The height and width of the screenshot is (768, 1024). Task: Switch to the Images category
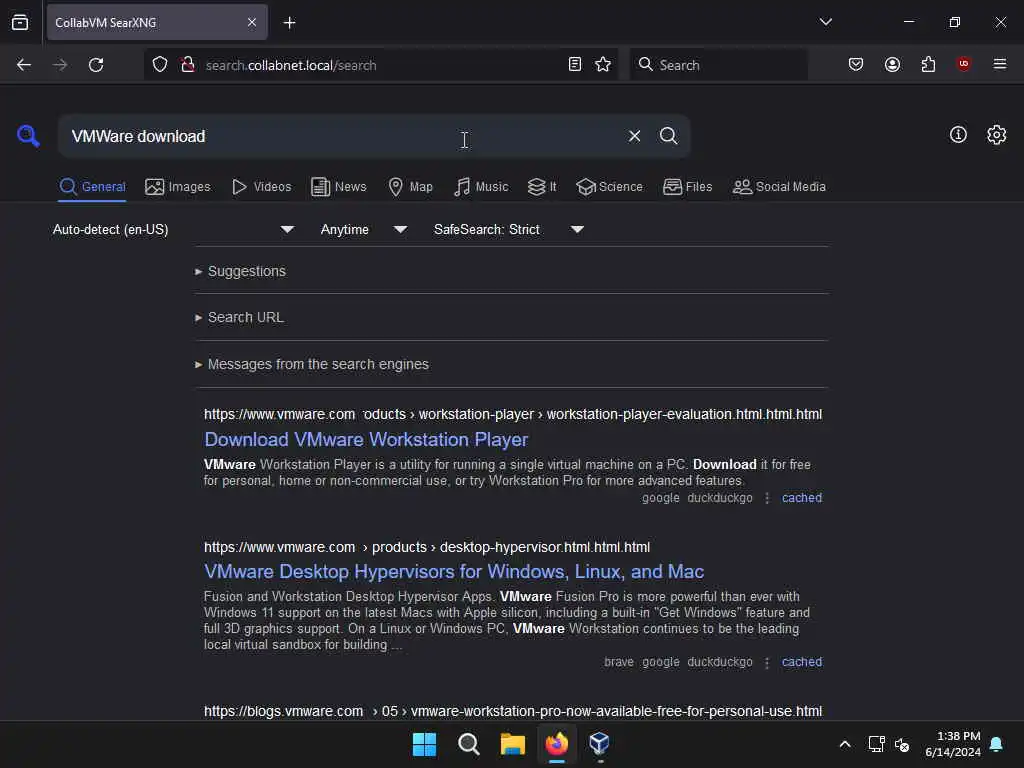178,187
